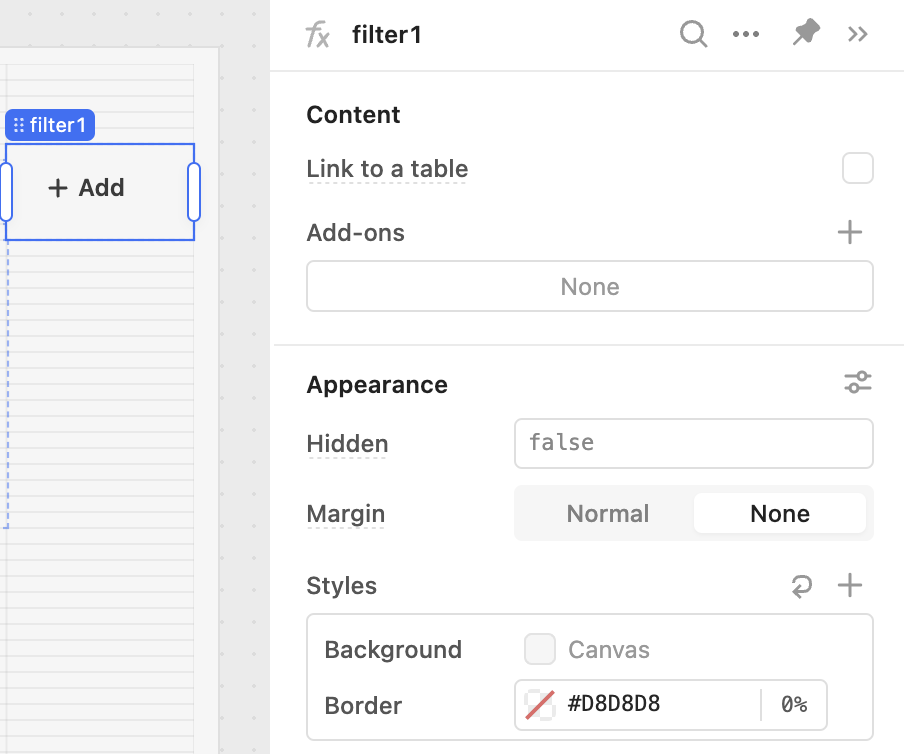The height and width of the screenshot is (754, 904).
Task: Open the more options ellipsis menu
Action: click(x=746, y=34)
